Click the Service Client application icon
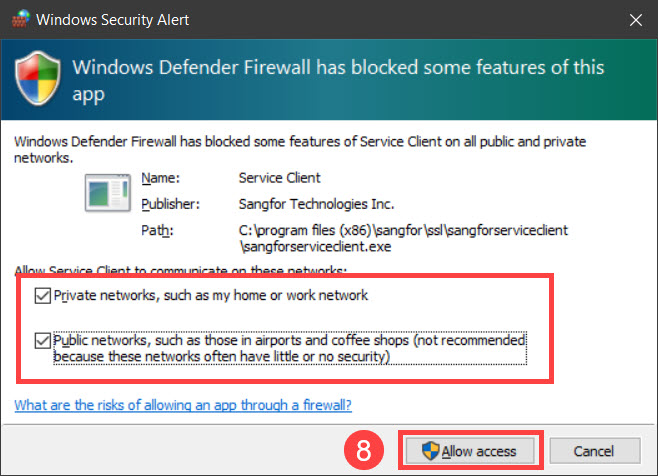 107,193
